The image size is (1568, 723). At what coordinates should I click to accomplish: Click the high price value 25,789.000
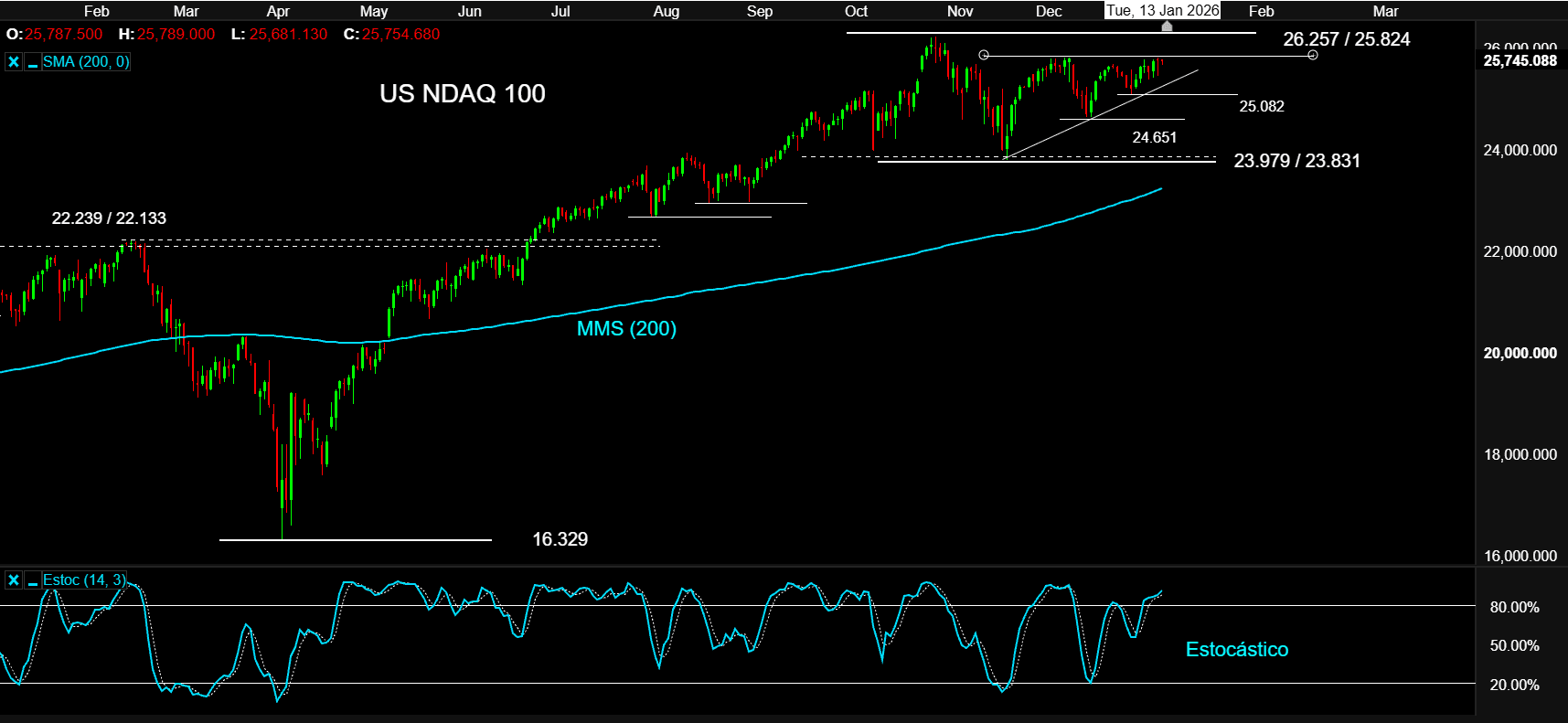176,34
